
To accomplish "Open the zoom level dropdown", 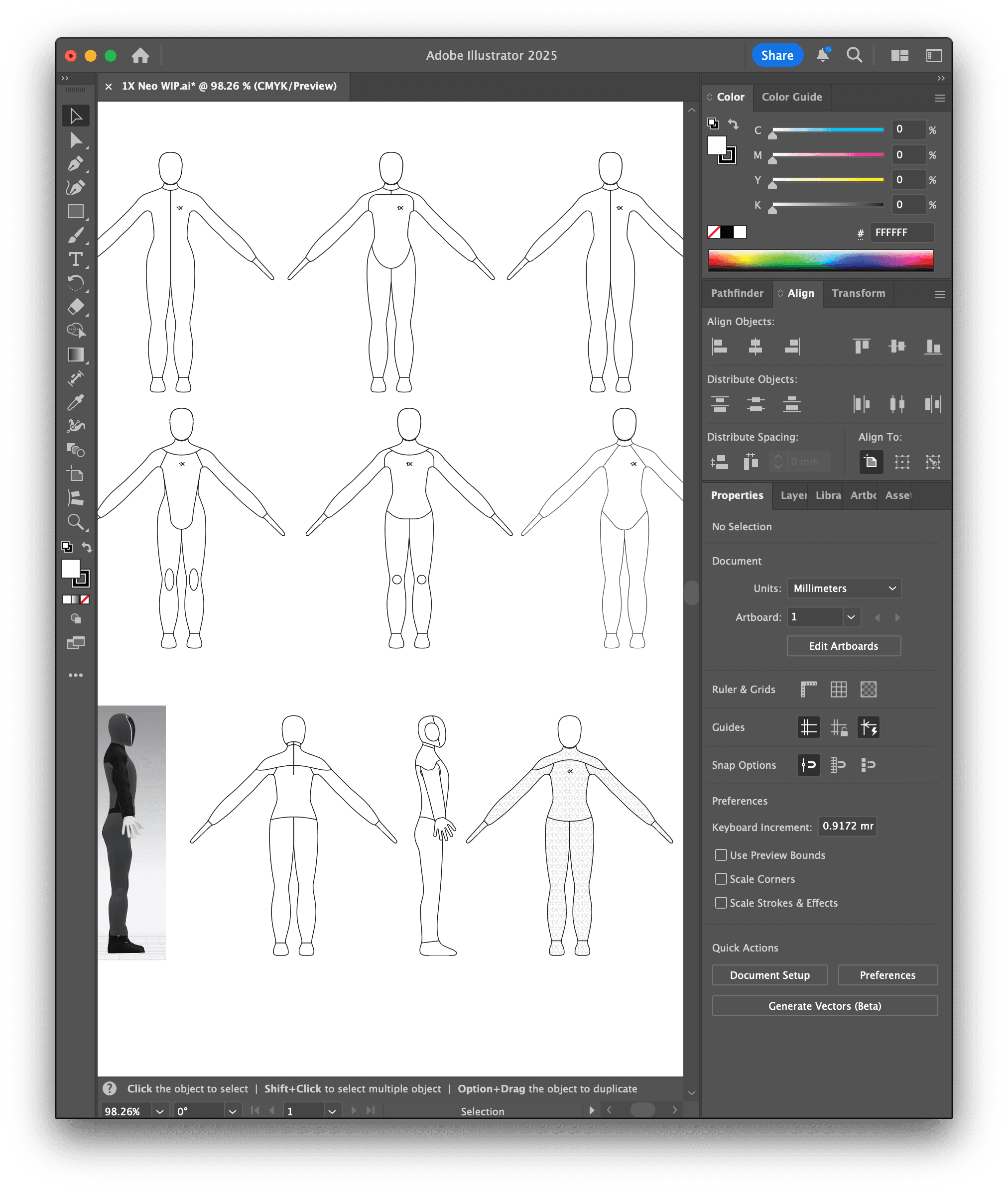I will point(160,1111).
